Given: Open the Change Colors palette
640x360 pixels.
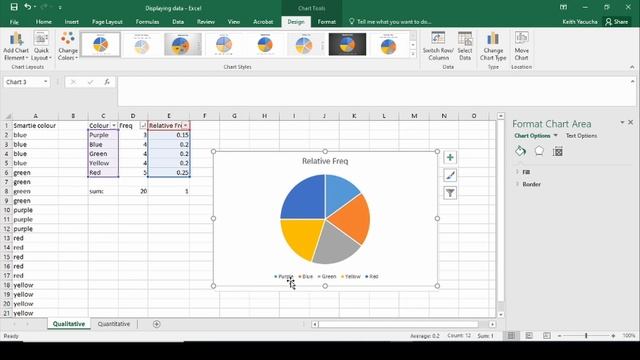Looking at the screenshot, I should 68,46.
